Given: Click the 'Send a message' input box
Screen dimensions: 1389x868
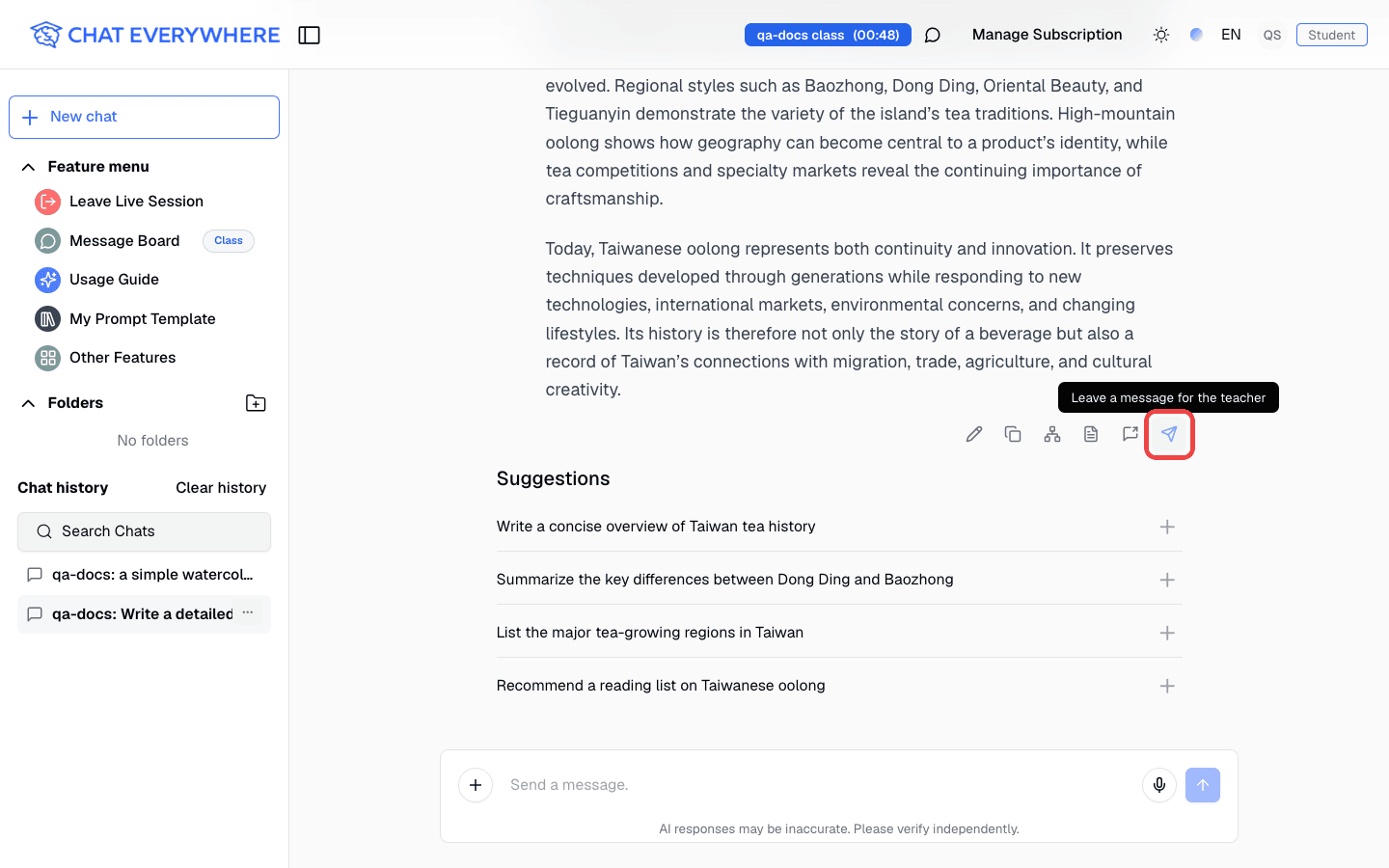Looking at the screenshot, I should click(818, 785).
